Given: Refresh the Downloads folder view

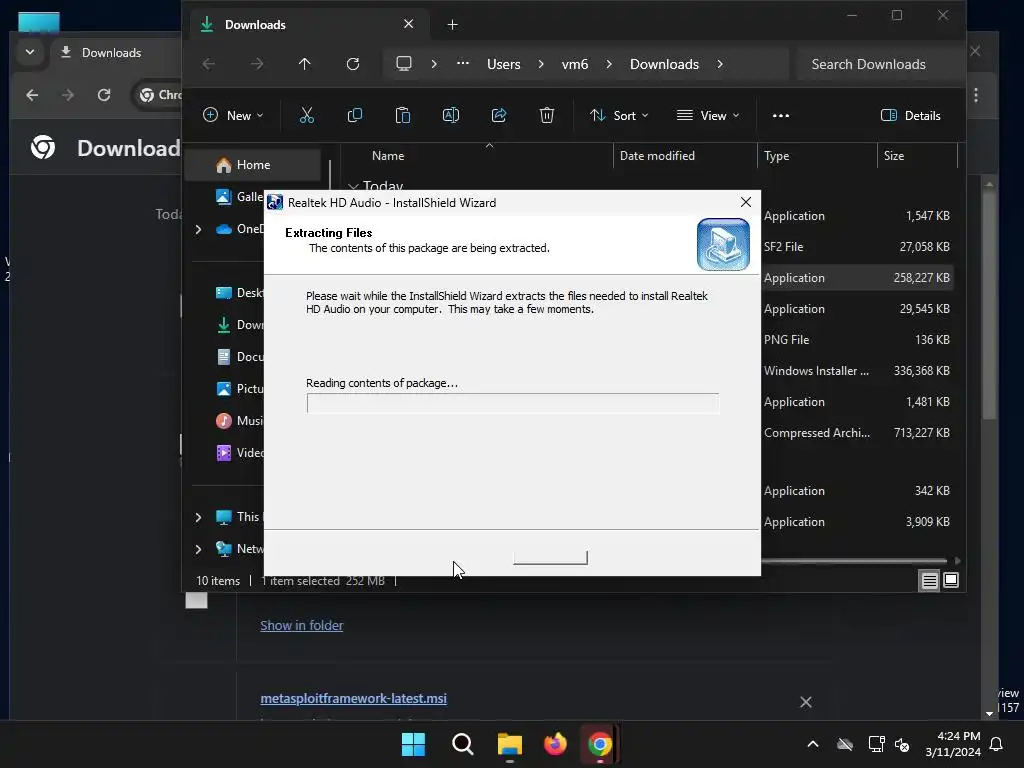Looking at the screenshot, I should click(353, 64).
